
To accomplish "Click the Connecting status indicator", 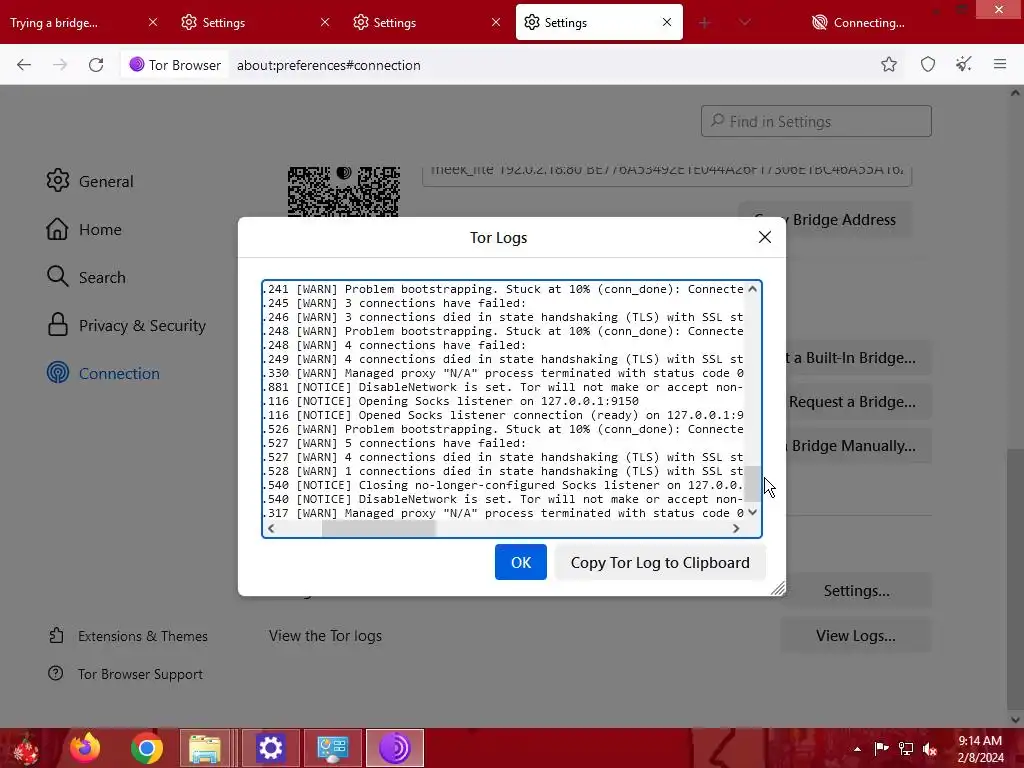I will coord(858,22).
